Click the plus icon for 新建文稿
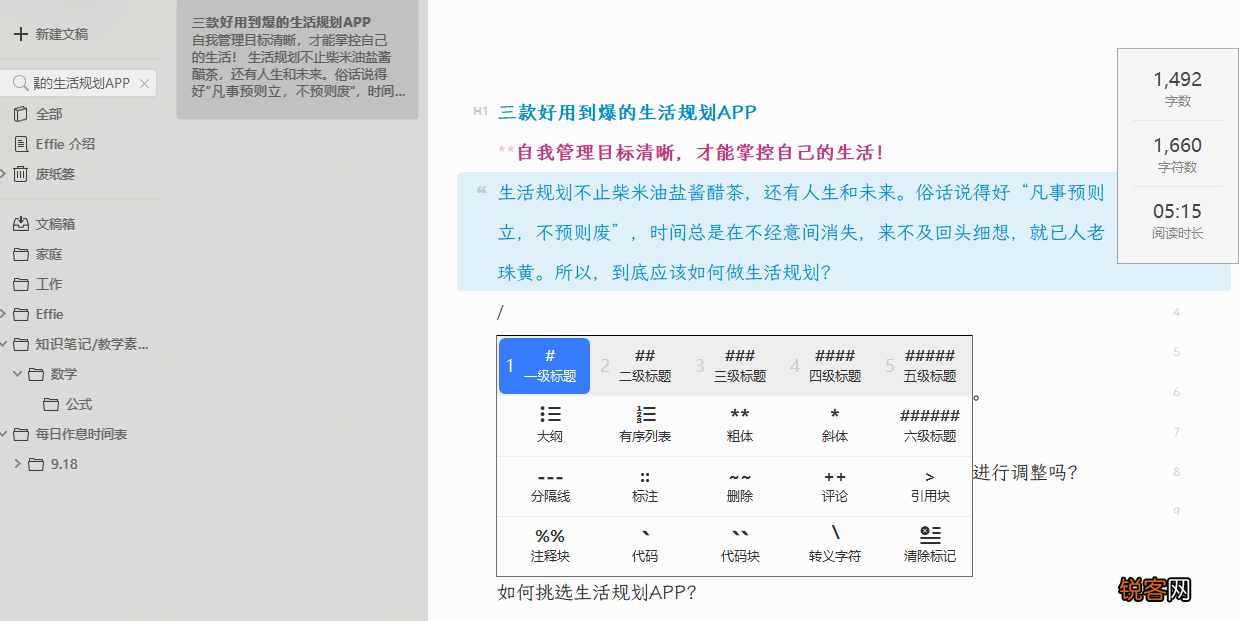The height and width of the screenshot is (621, 1239). (20, 34)
